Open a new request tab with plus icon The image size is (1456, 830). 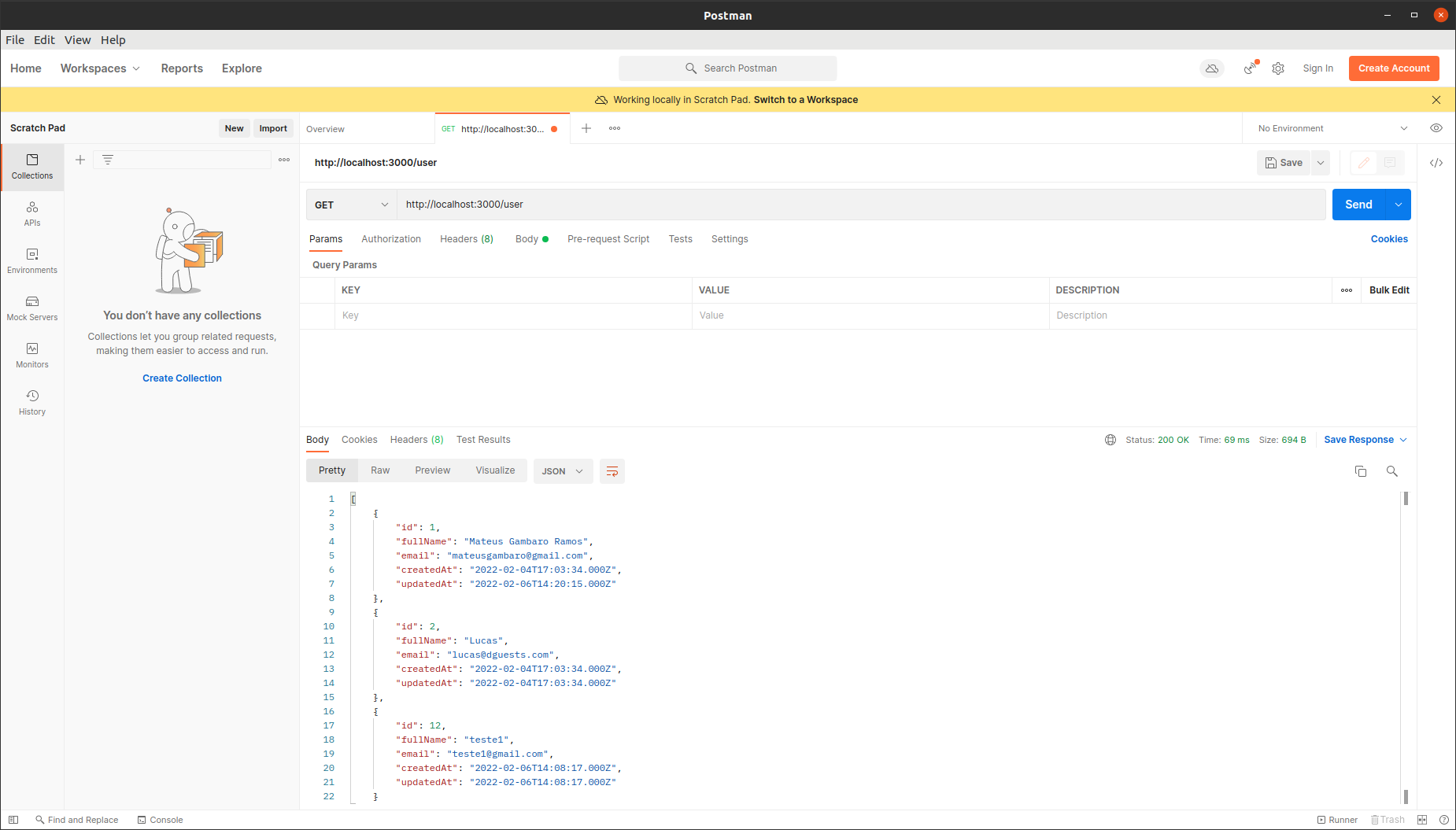586,128
